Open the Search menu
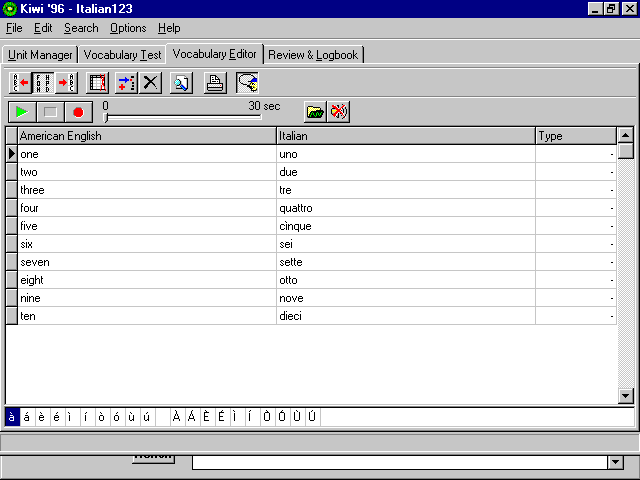This screenshot has width=640, height=480. point(81,28)
